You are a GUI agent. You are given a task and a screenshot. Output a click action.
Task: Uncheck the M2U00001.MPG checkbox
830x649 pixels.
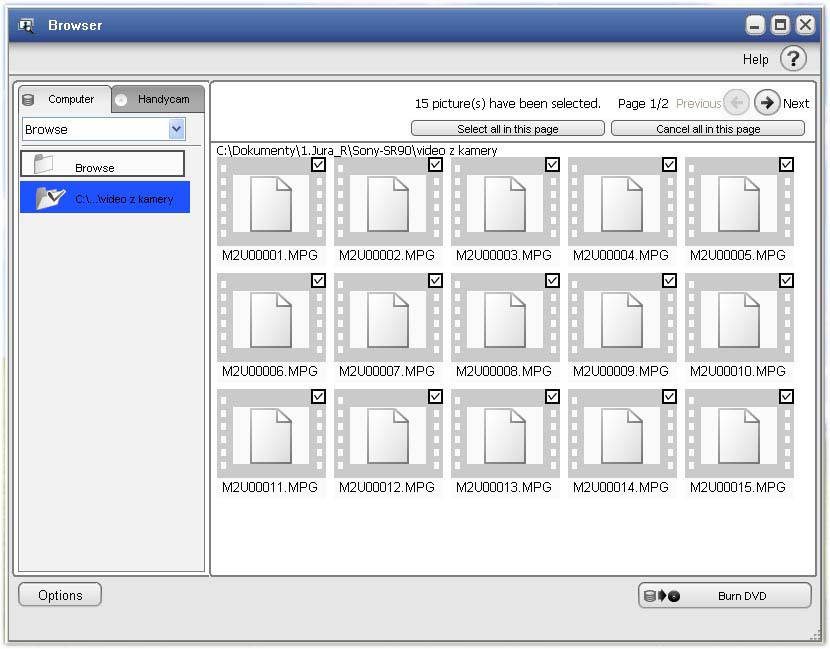coord(318,165)
